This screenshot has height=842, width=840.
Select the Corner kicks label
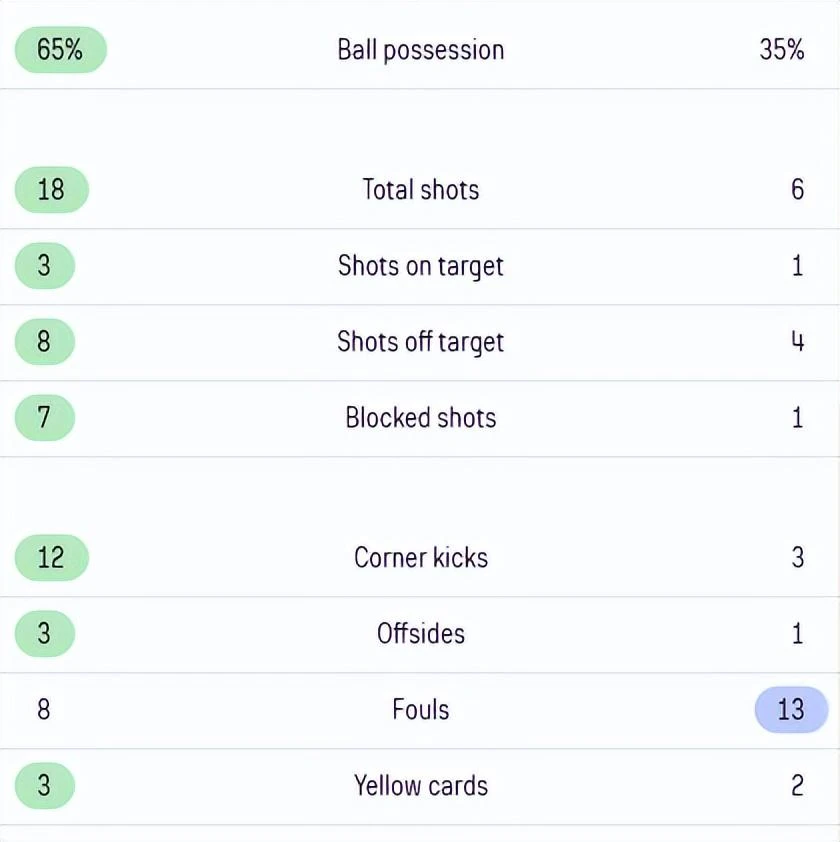click(421, 558)
